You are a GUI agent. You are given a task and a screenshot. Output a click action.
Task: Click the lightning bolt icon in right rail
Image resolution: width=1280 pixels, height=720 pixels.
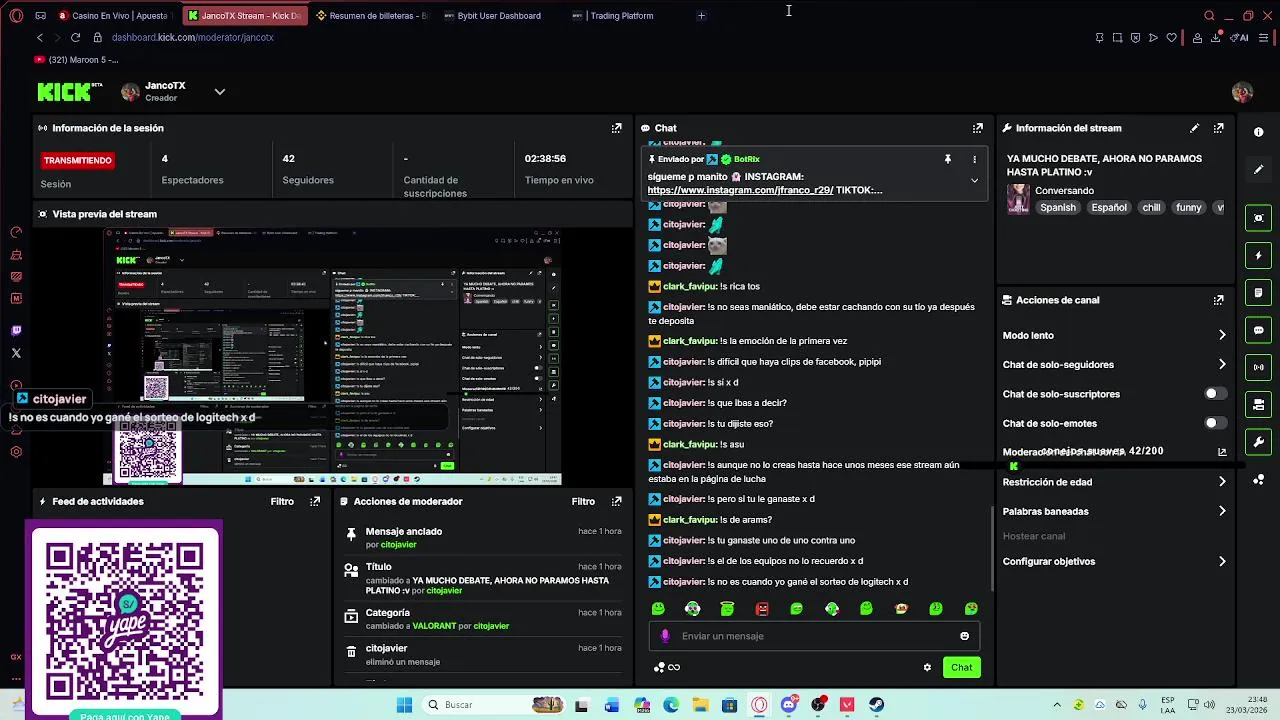pos(1258,256)
